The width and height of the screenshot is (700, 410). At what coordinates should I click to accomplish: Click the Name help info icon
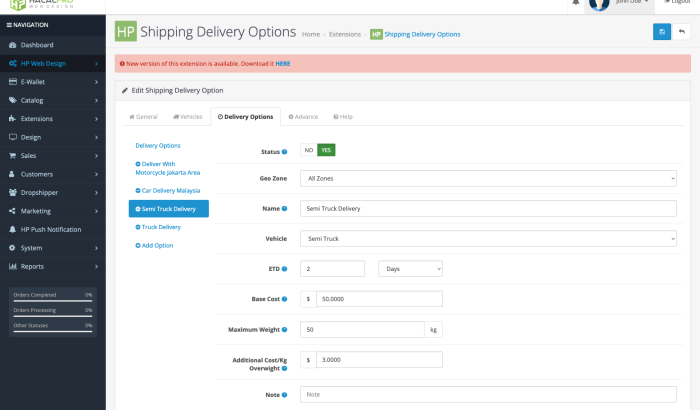click(284, 209)
